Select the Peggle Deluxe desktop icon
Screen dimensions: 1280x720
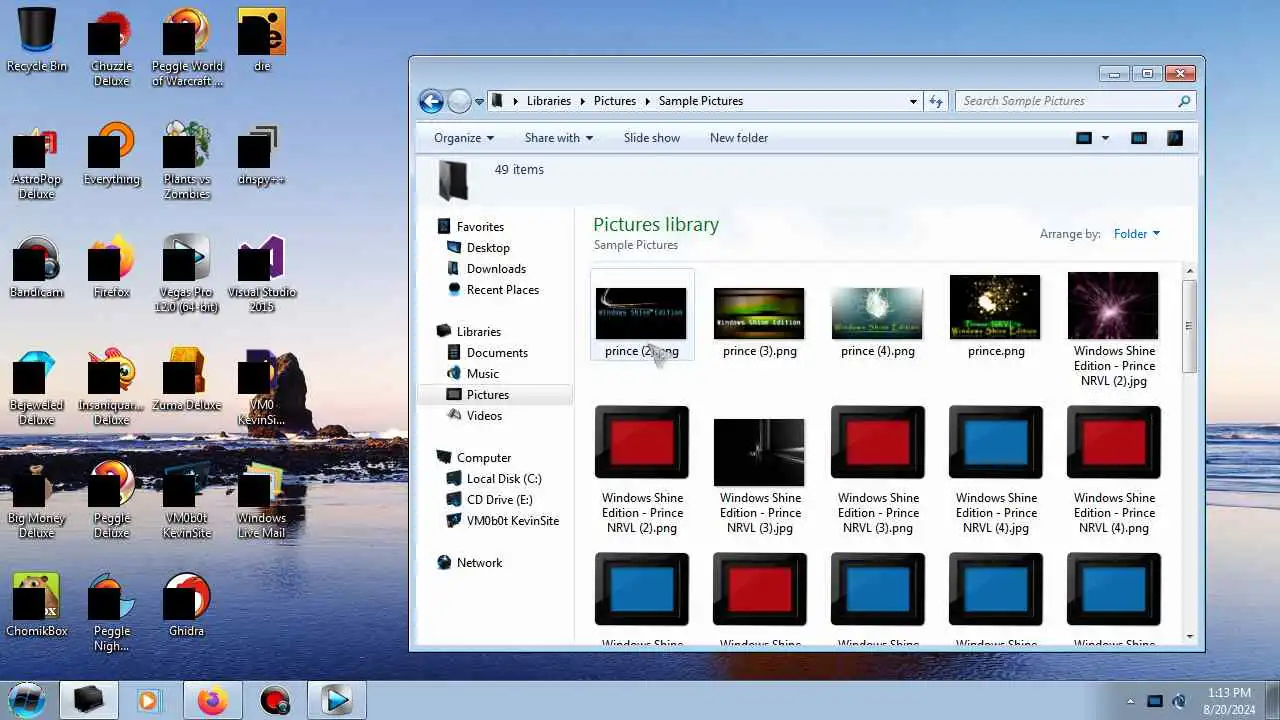(111, 500)
